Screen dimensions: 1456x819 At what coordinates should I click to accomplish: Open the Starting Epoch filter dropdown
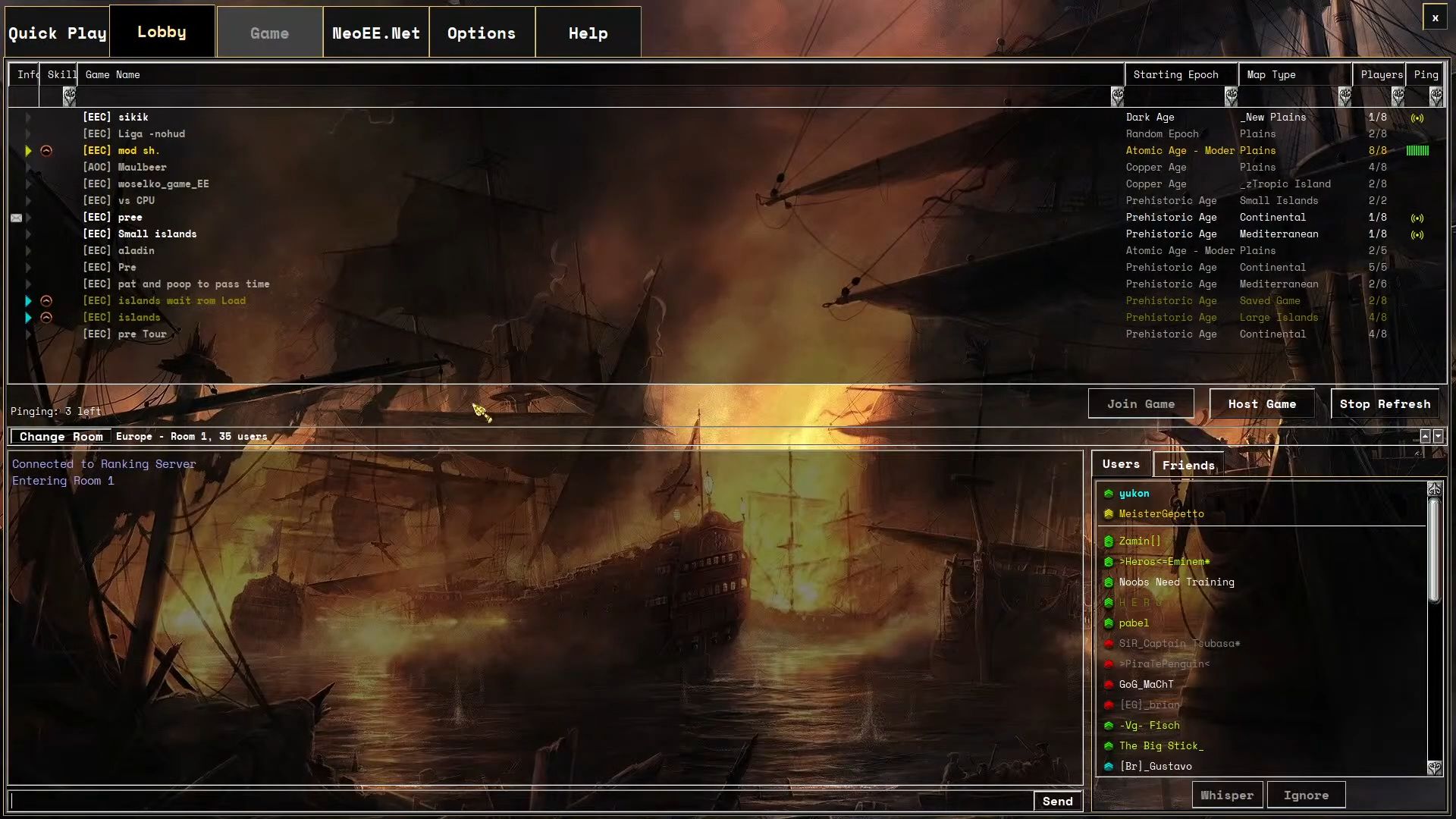pos(1231,96)
